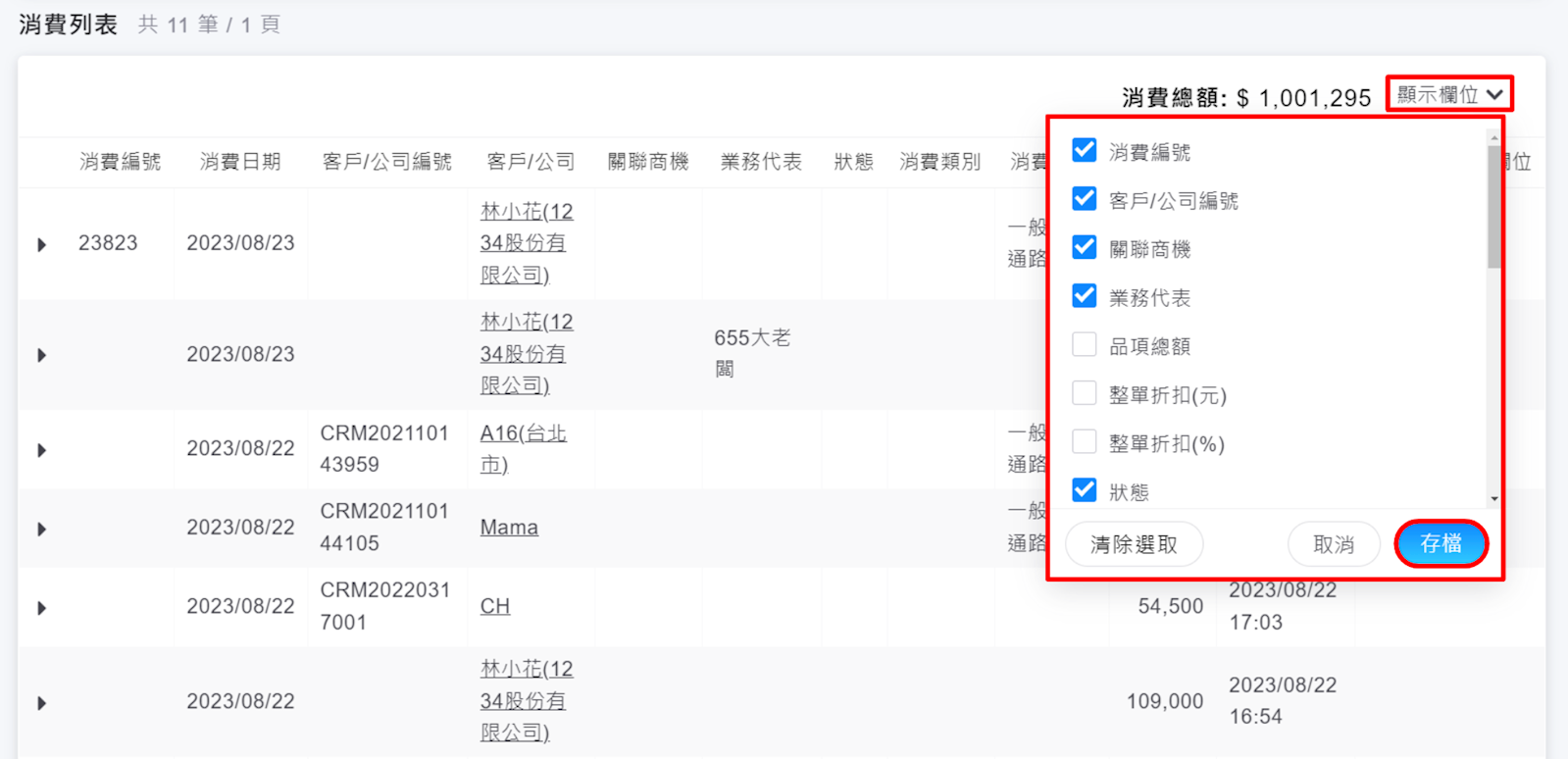This screenshot has height=759, width=1568.
Task: Open the 顯示欄位 dropdown
Action: coord(1448,95)
